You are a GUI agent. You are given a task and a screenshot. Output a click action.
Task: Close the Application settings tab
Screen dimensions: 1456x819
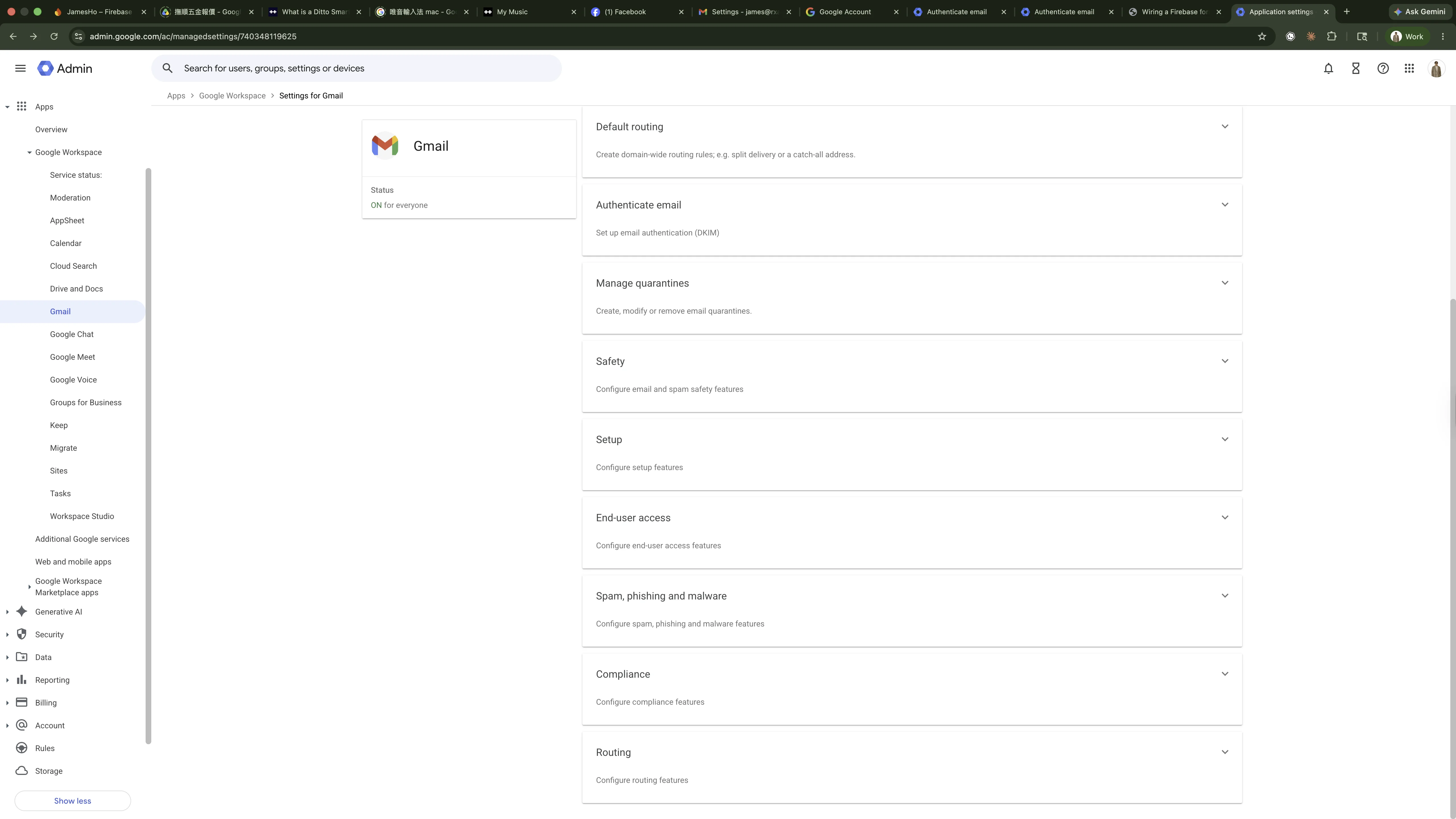tap(1326, 11)
